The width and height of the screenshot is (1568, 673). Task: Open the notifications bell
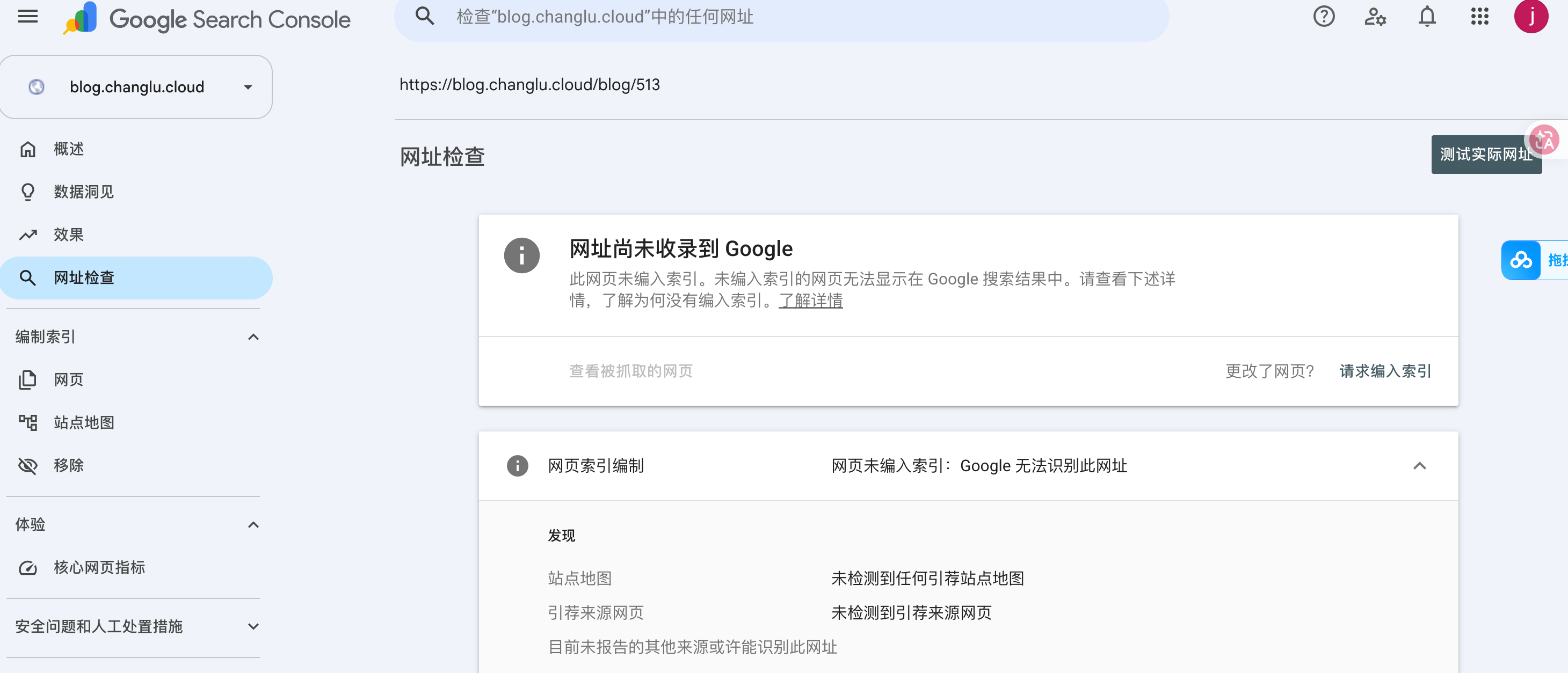tap(1427, 17)
